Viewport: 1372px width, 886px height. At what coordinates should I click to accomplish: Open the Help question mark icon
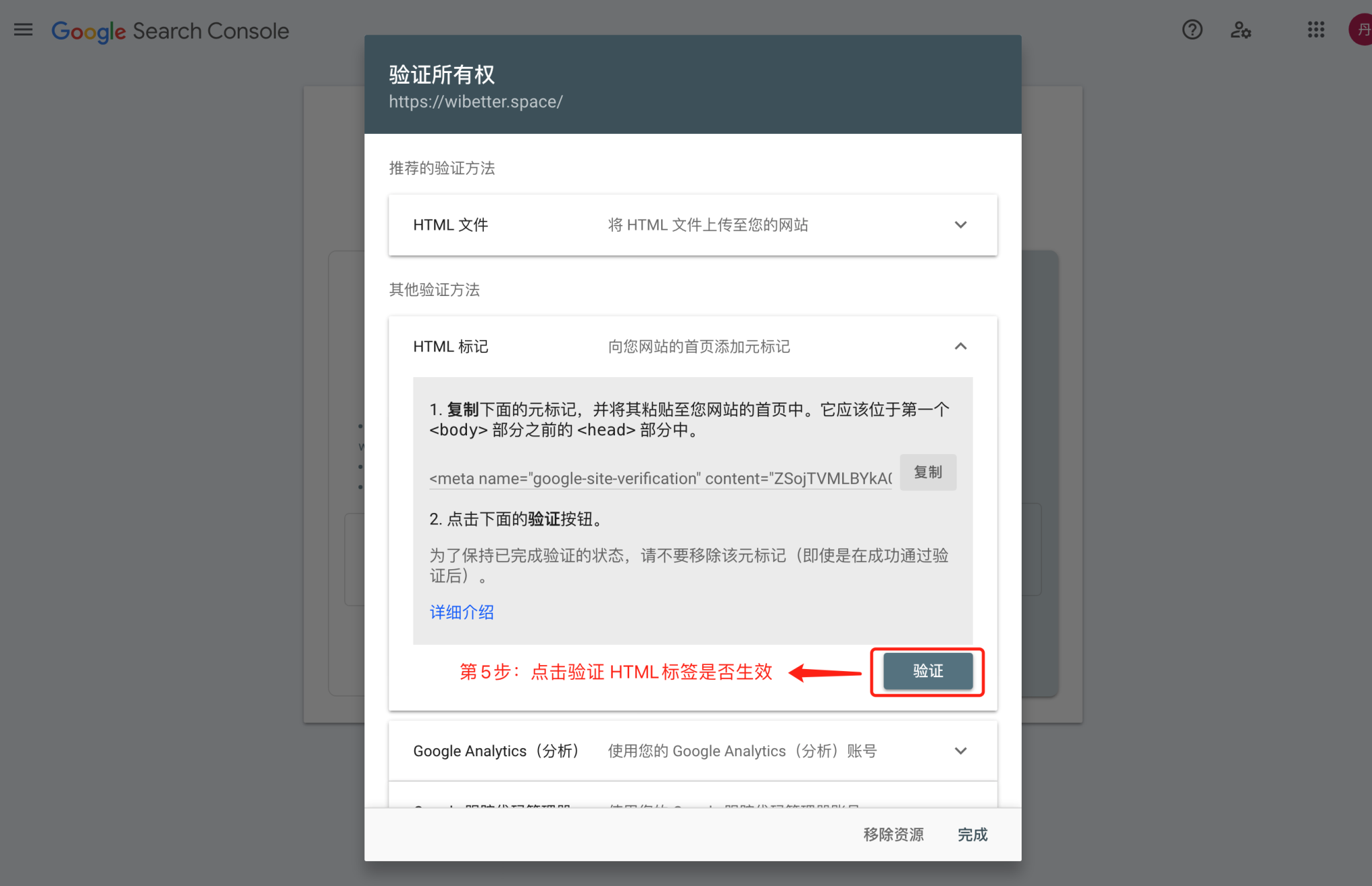tap(1192, 29)
